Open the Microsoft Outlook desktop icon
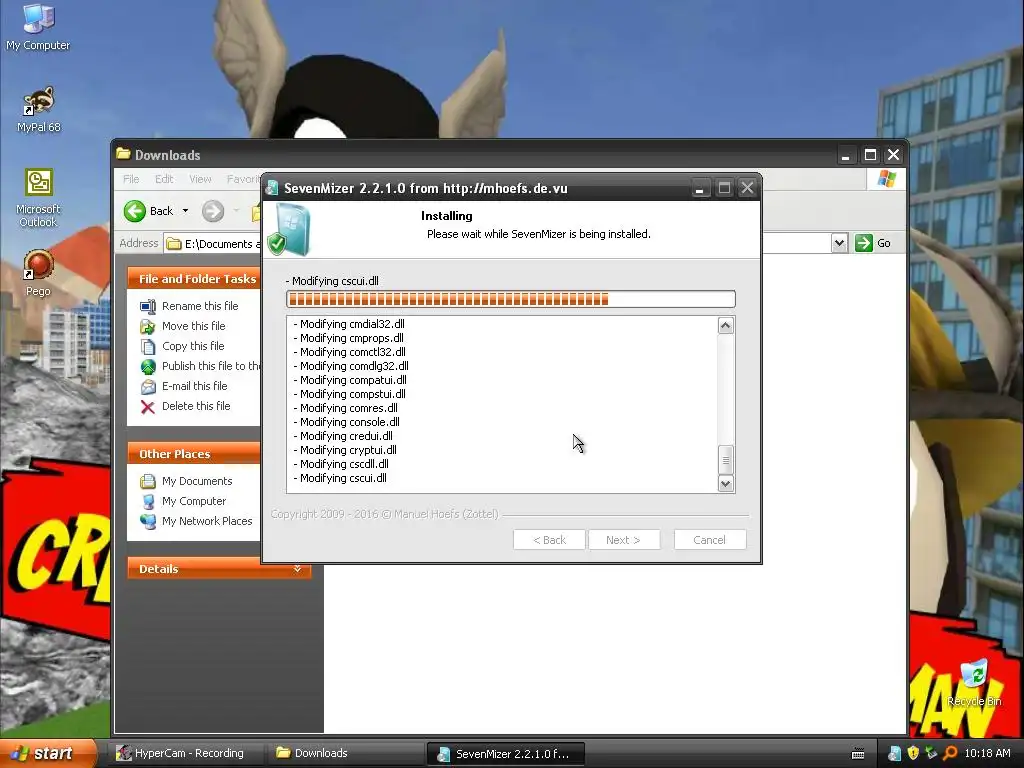Viewport: 1024px width, 768px height. pos(38,198)
